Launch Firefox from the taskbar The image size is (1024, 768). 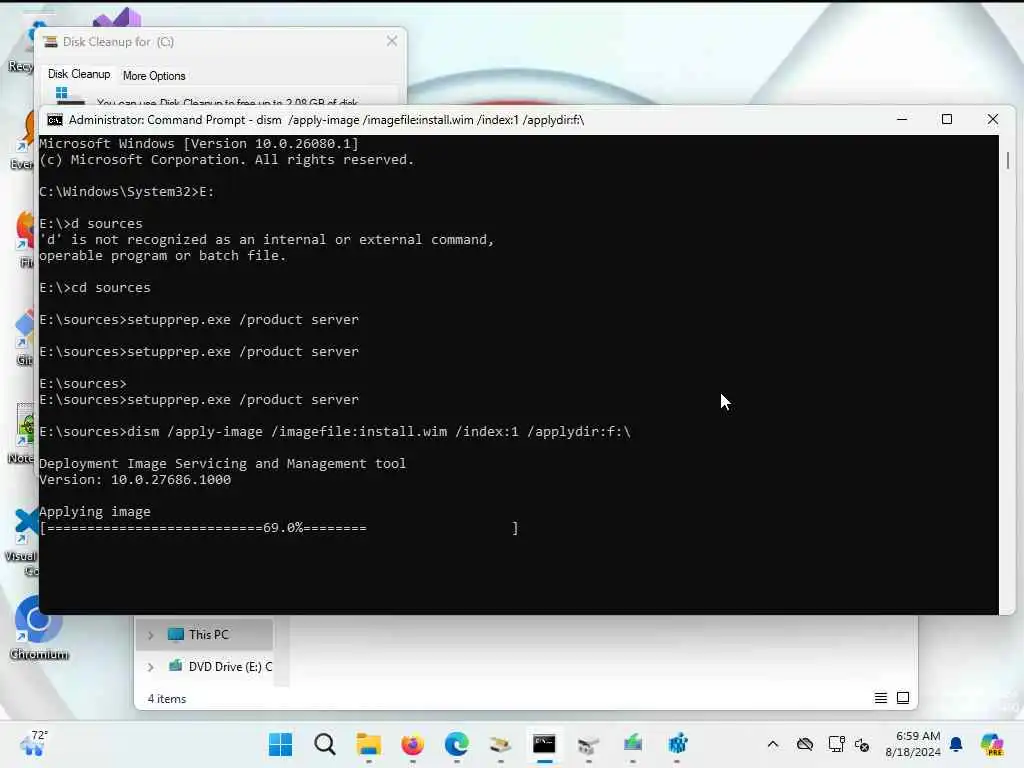click(x=412, y=744)
